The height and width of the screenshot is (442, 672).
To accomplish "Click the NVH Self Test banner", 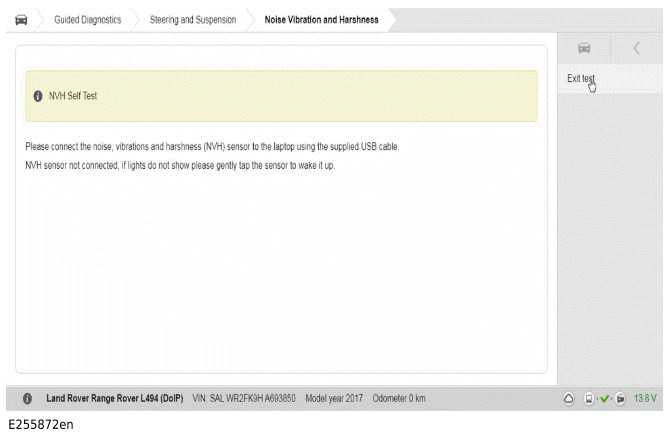I will pos(281,96).
